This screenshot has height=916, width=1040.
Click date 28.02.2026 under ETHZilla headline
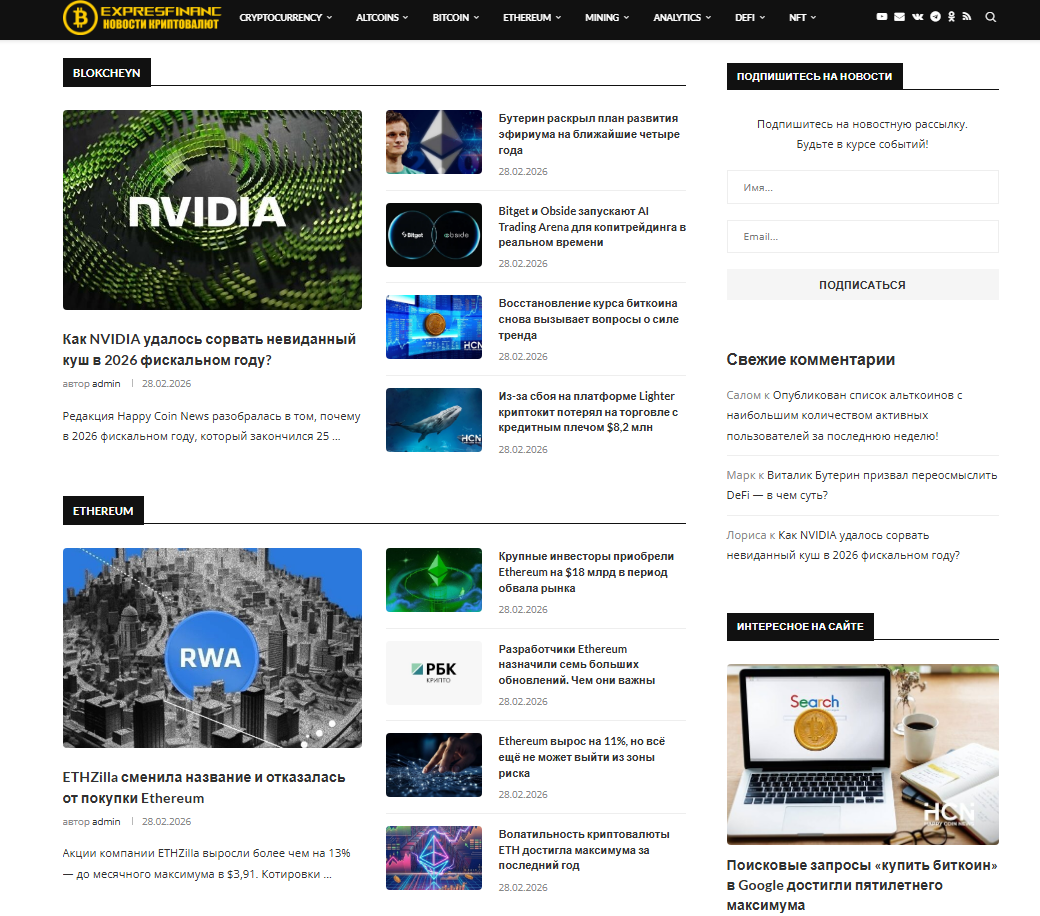click(166, 821)
